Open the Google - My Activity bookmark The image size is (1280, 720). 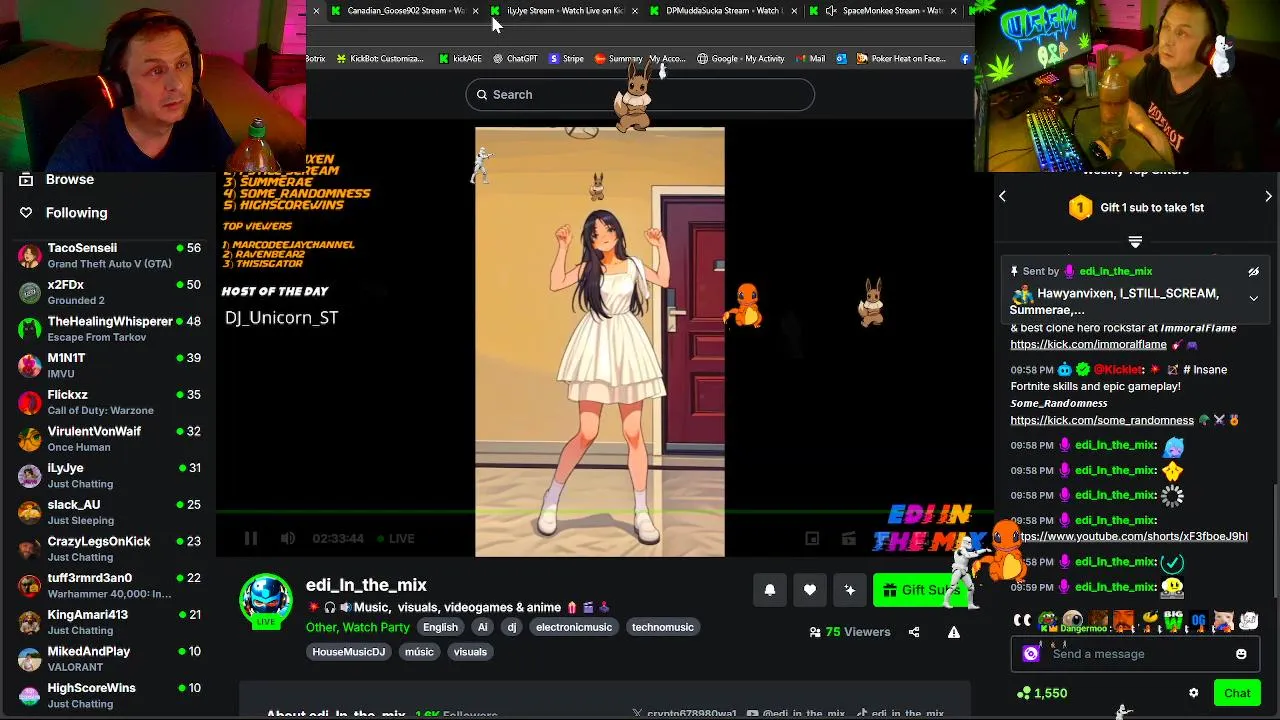click(x=741, y=59)
